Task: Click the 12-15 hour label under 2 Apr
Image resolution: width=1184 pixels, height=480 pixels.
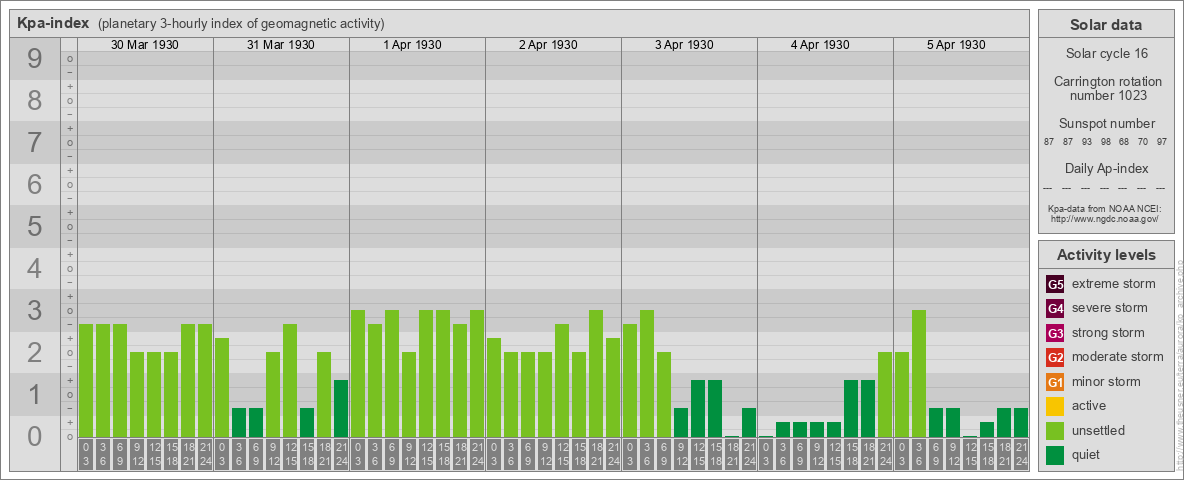Action: point(562,455)
